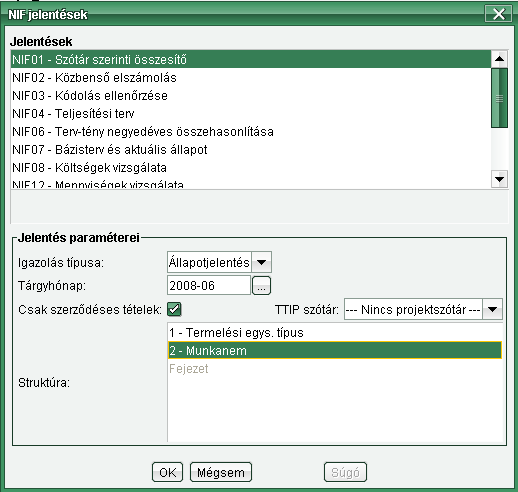Select NIF06 - Terv-tény negyedéves összehasonlítása
This screenshot has height=492, width=518.
[251, 132]
